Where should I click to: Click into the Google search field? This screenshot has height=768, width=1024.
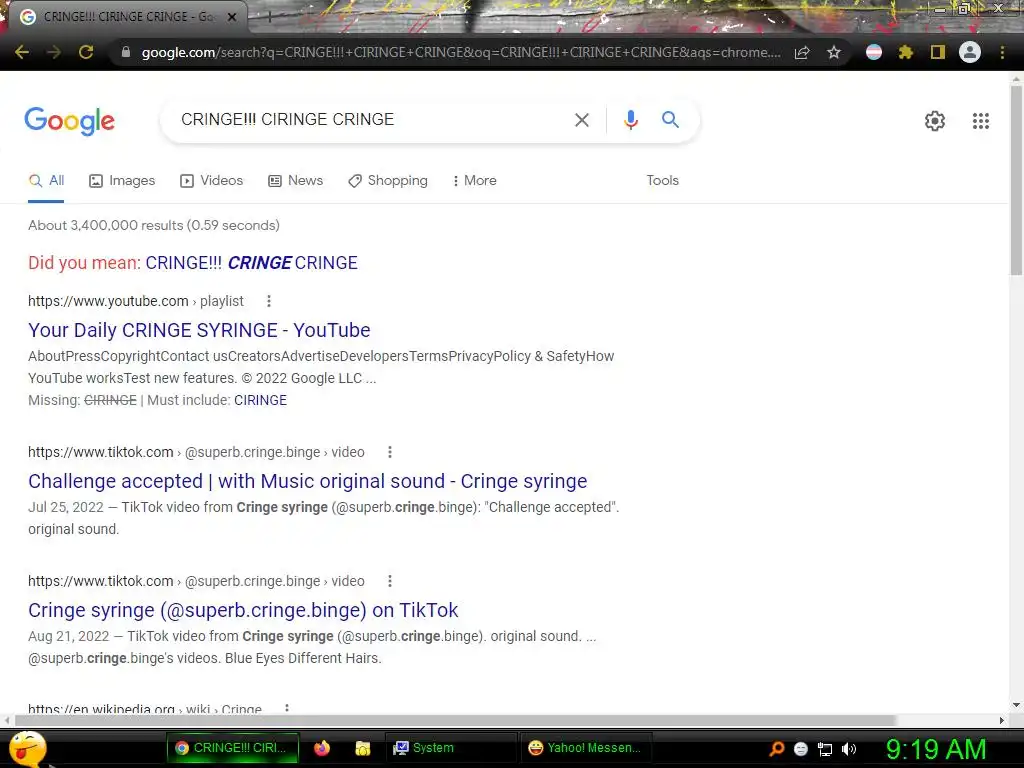366,120
